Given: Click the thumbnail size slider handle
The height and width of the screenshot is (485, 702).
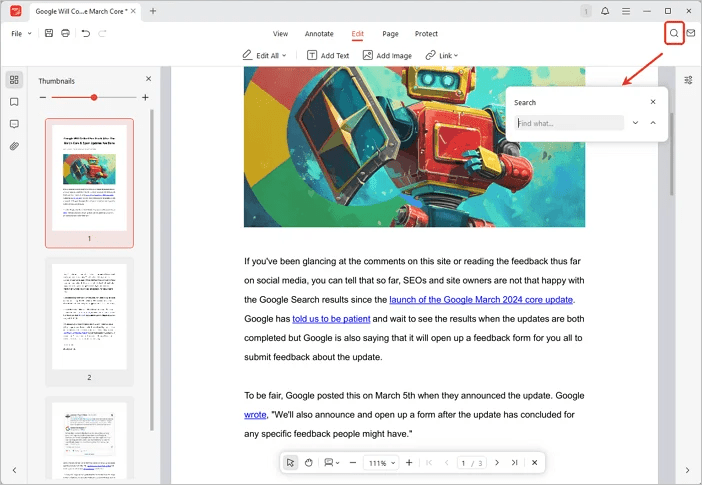Looking at the screenshot, I should pyautogui.click(x=94, y=97).
